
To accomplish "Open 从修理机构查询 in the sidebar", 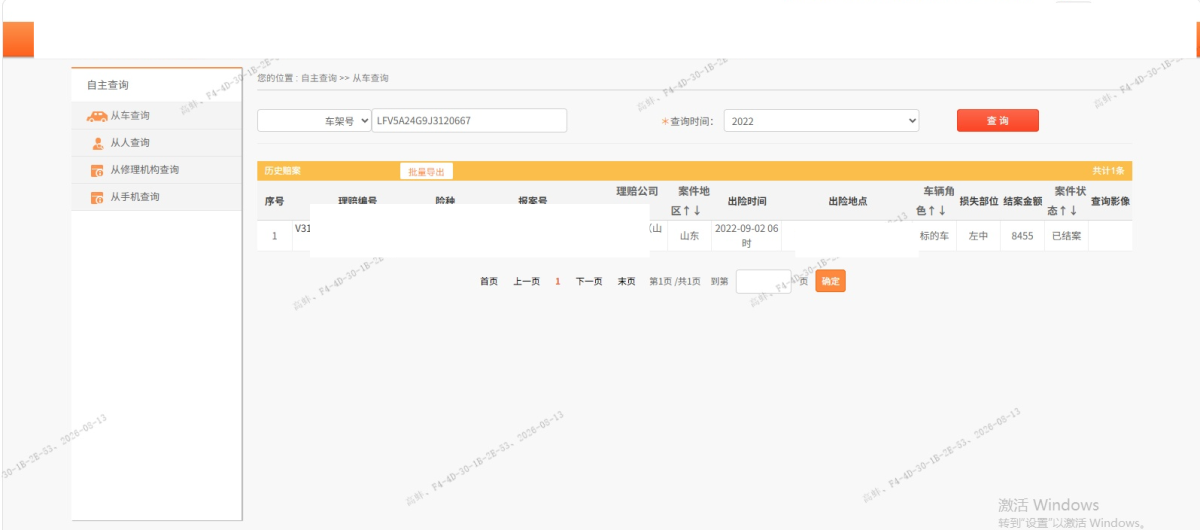I will coord(157,170).
